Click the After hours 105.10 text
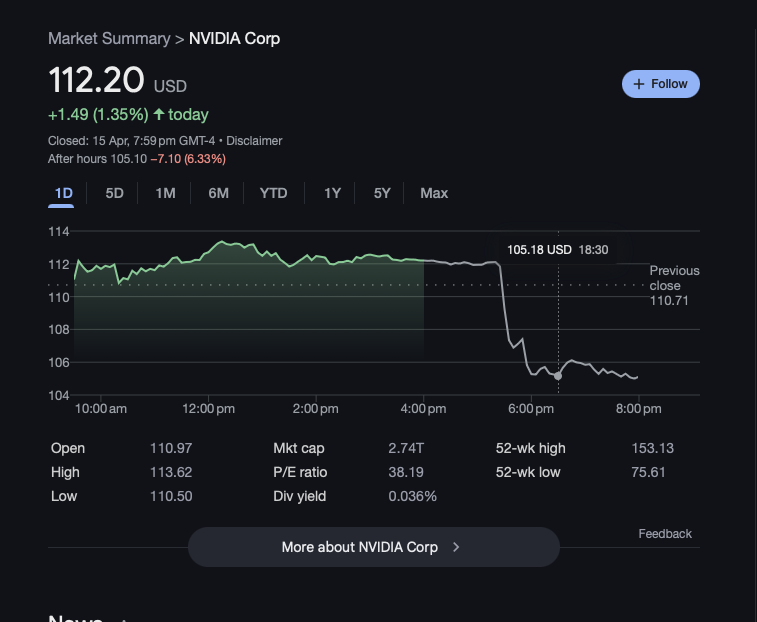This screenshot has height=622, width=757. 97,159
